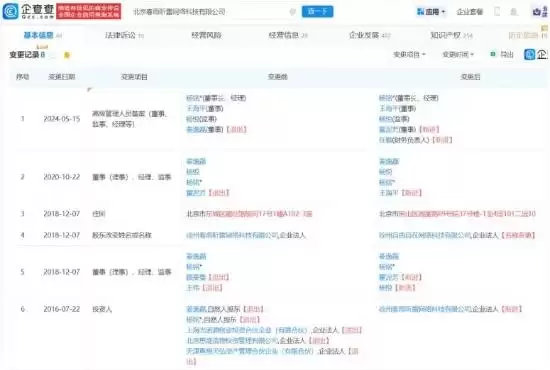The width and height of the screenshot is (550, 370).
Task: Switch to the 法律诉讼 tab
Action: click(124, 35)
